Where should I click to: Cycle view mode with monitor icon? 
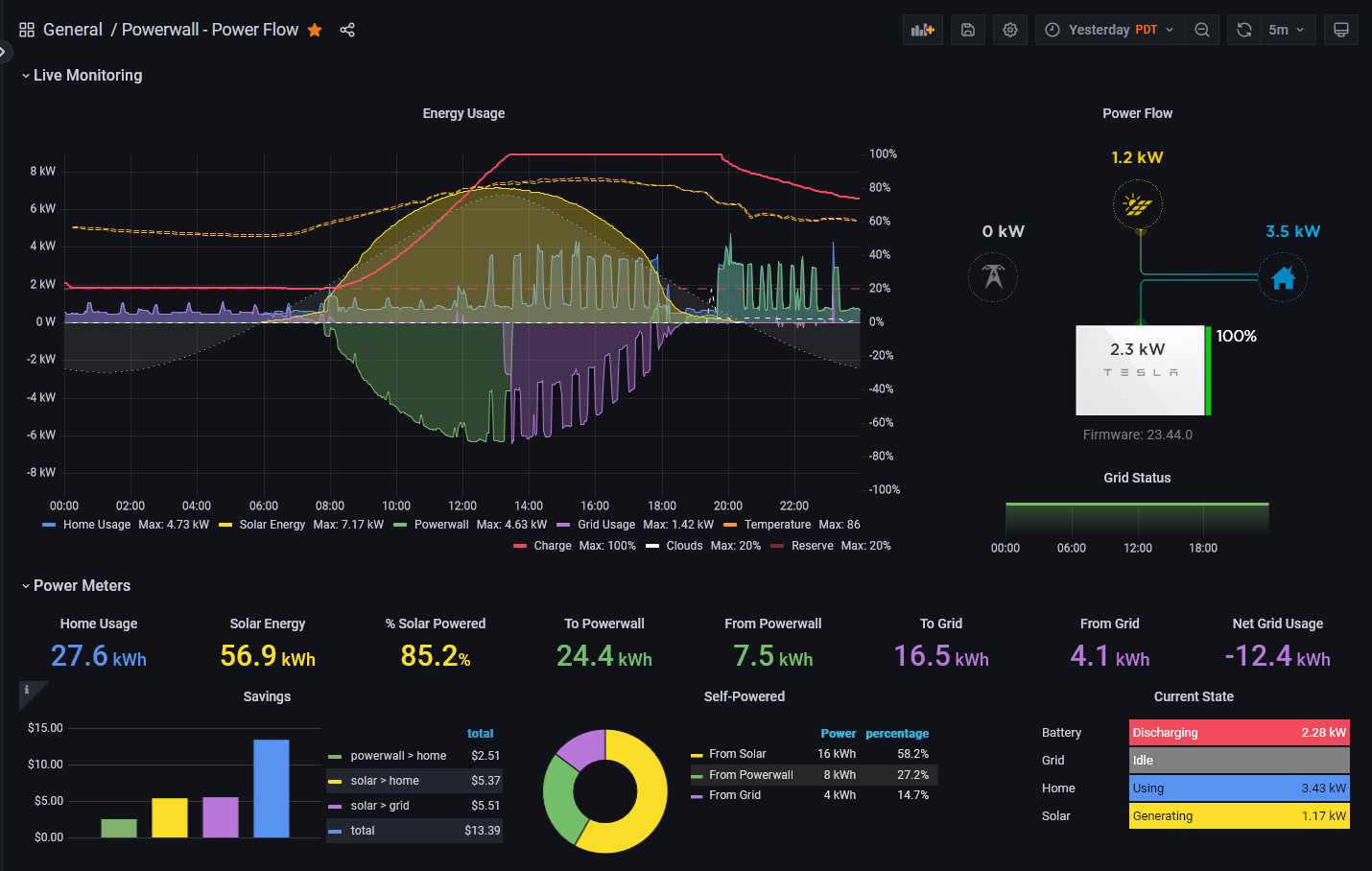coord(1341,30)
